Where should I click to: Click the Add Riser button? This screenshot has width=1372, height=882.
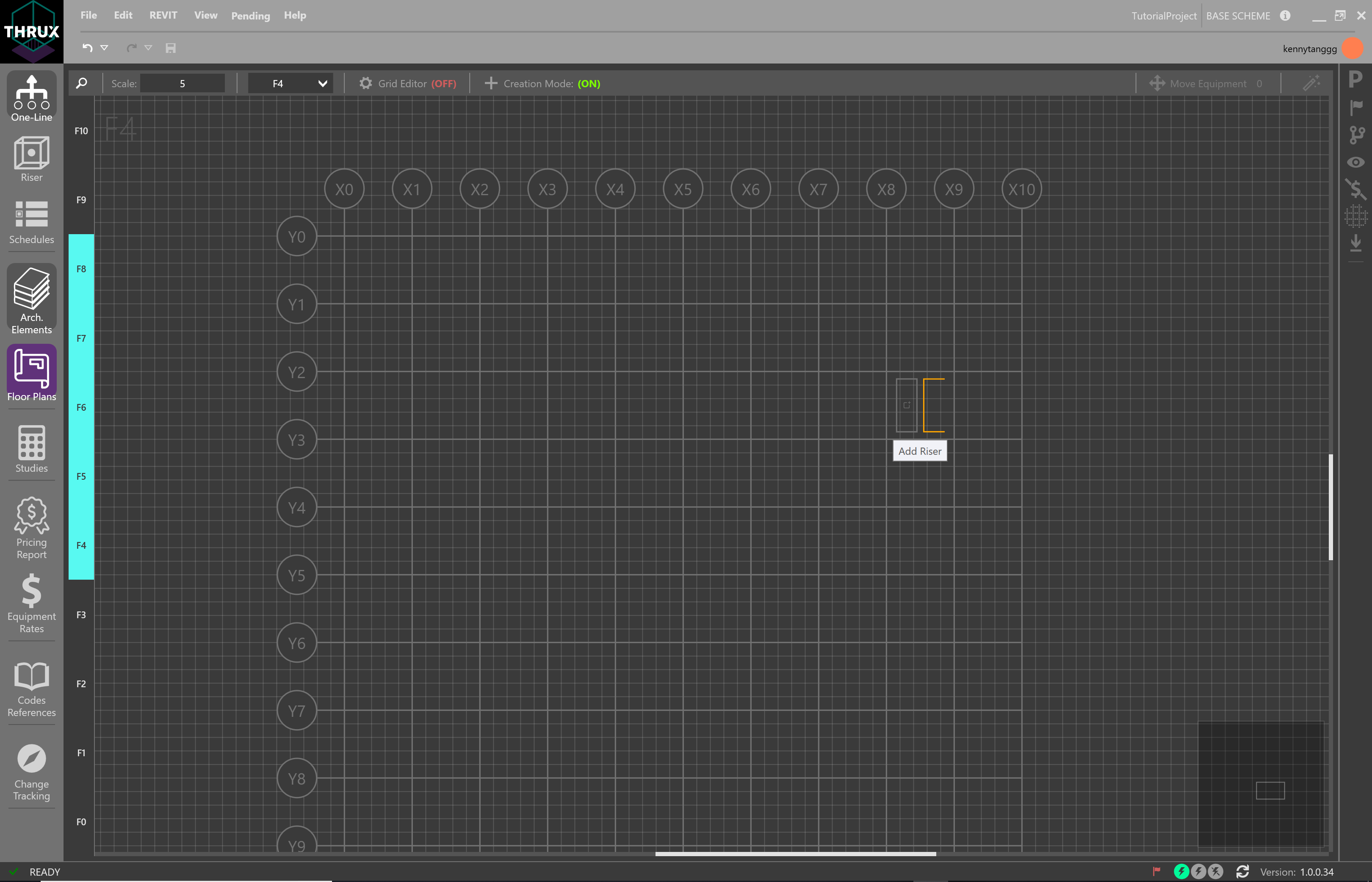(919, 451)
